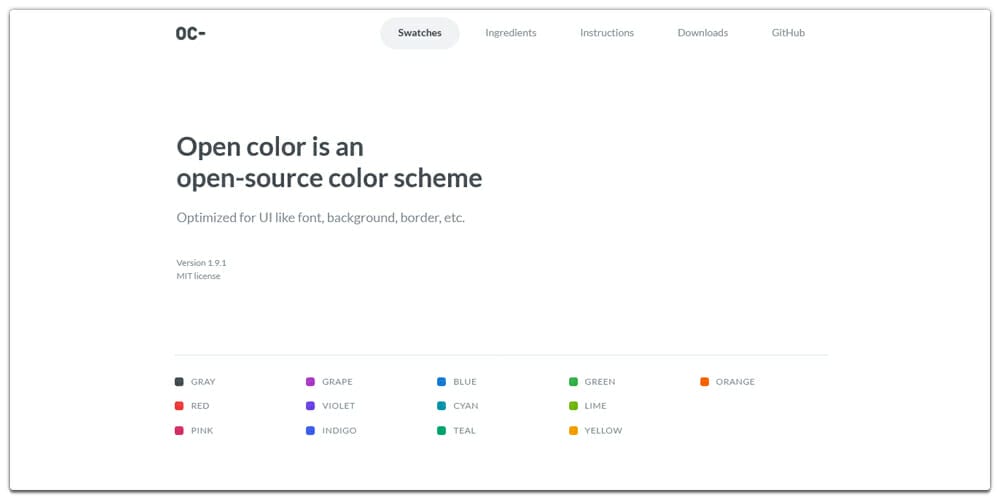The width and height of the screenshot is (1000, 500).
Task: Go to the Instructions section
Action: click(607, 33)
